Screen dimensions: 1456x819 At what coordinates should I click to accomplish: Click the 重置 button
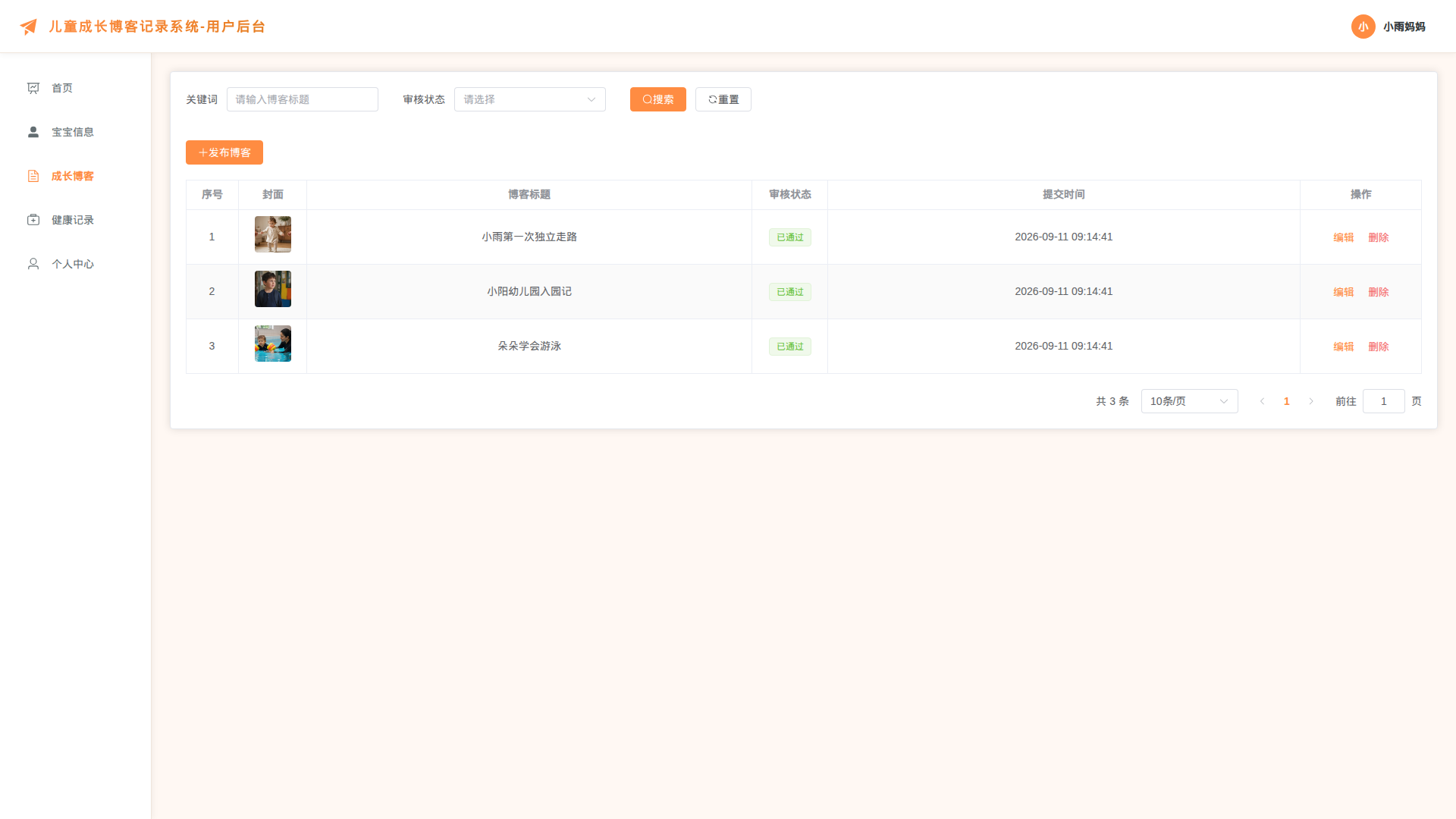723,99
